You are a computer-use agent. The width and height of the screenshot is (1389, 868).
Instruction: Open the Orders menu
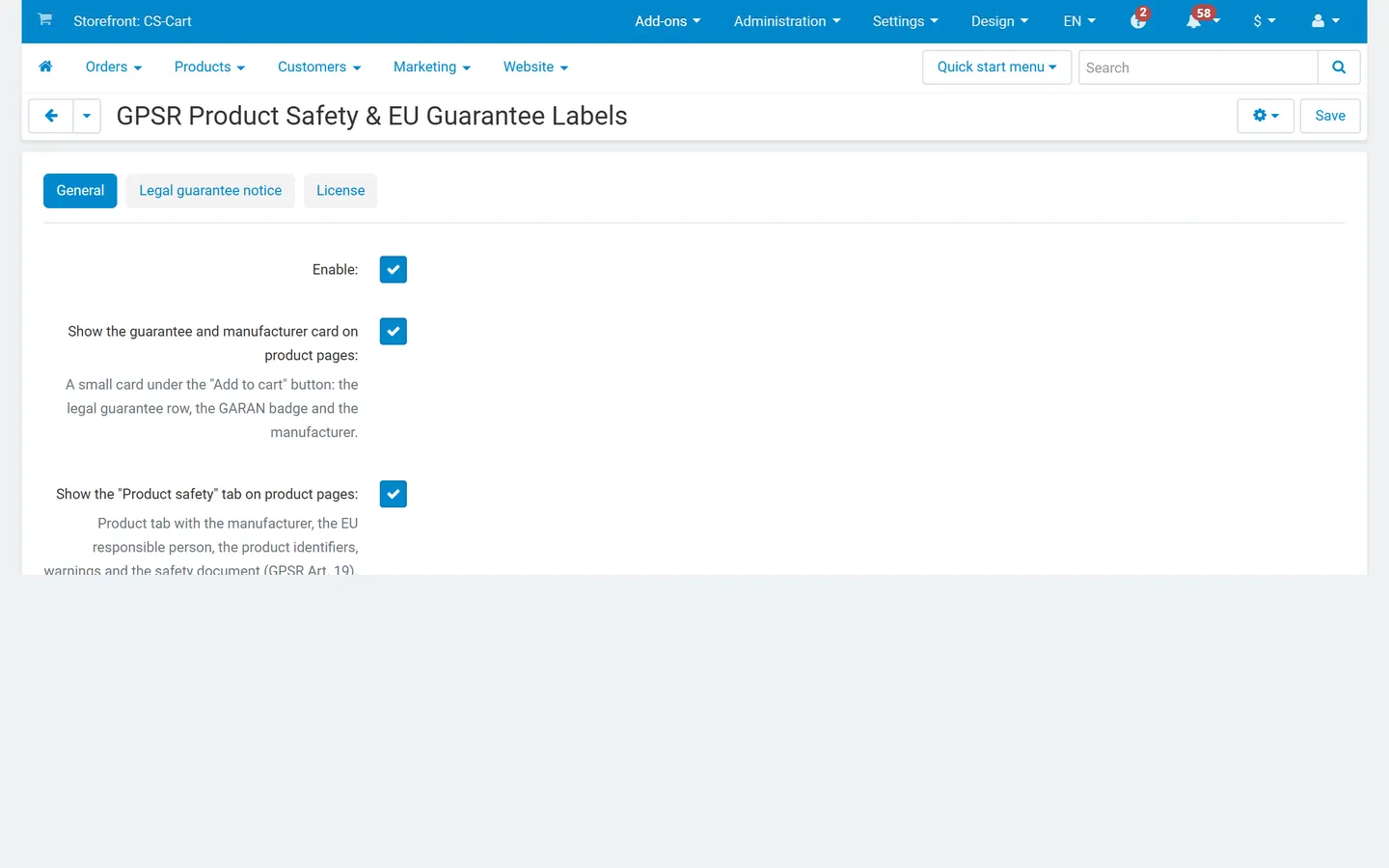coord(114,67)
